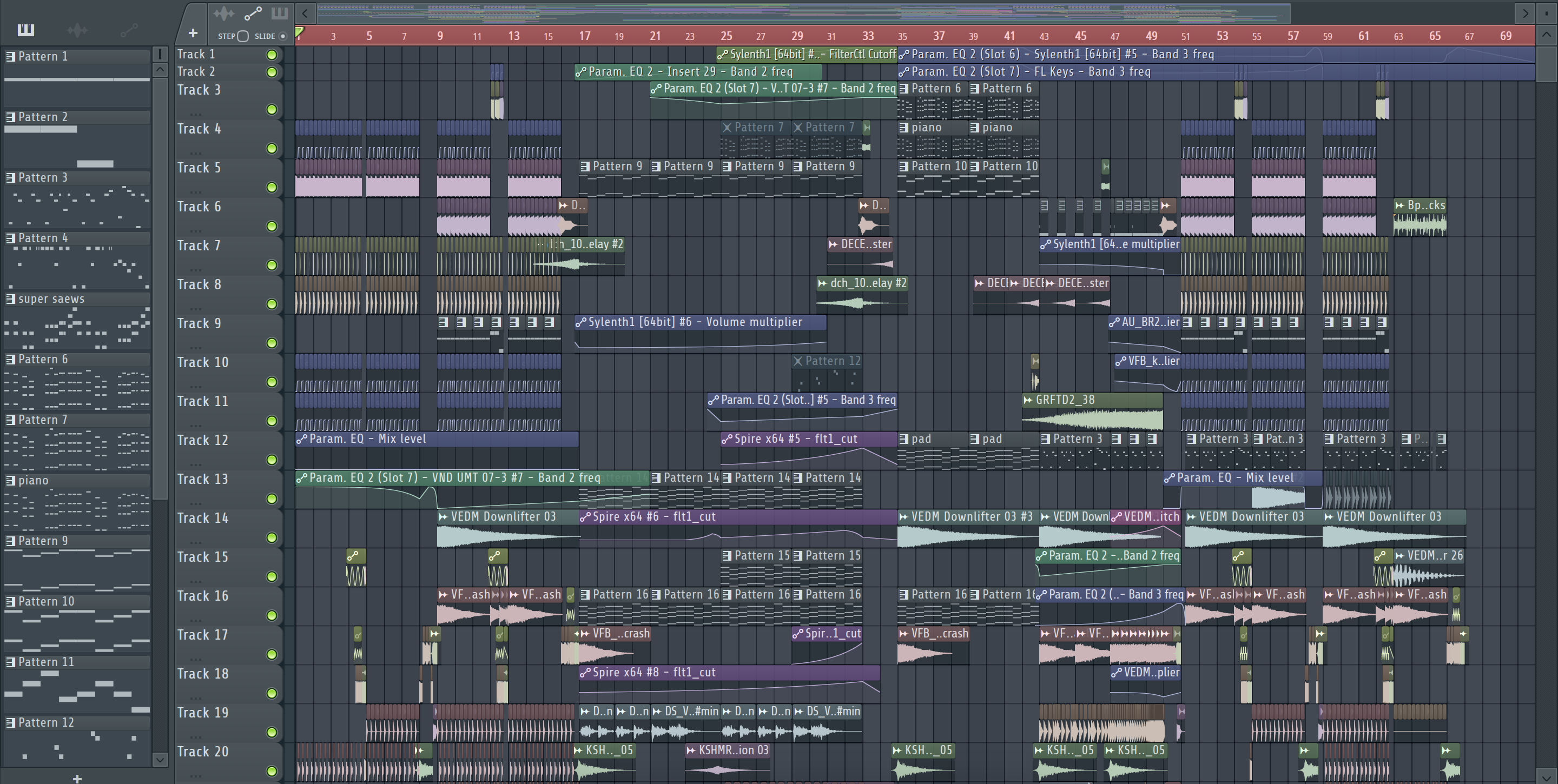1558x784 pixels.
Task: Select the VEDM Downlifter 03 #3 clip
Action: [x=968, y=528]
